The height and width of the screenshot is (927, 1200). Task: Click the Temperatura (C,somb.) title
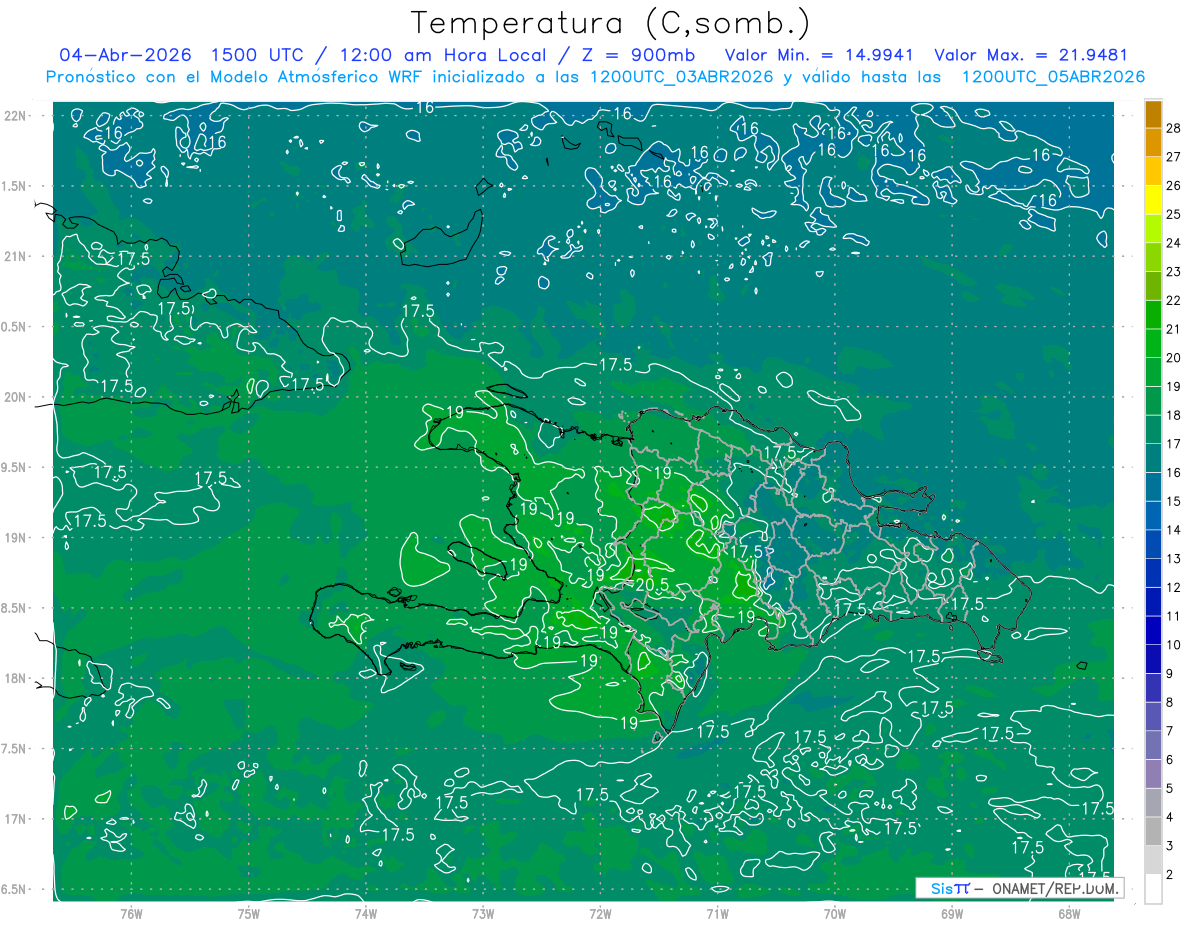point(611,22)
